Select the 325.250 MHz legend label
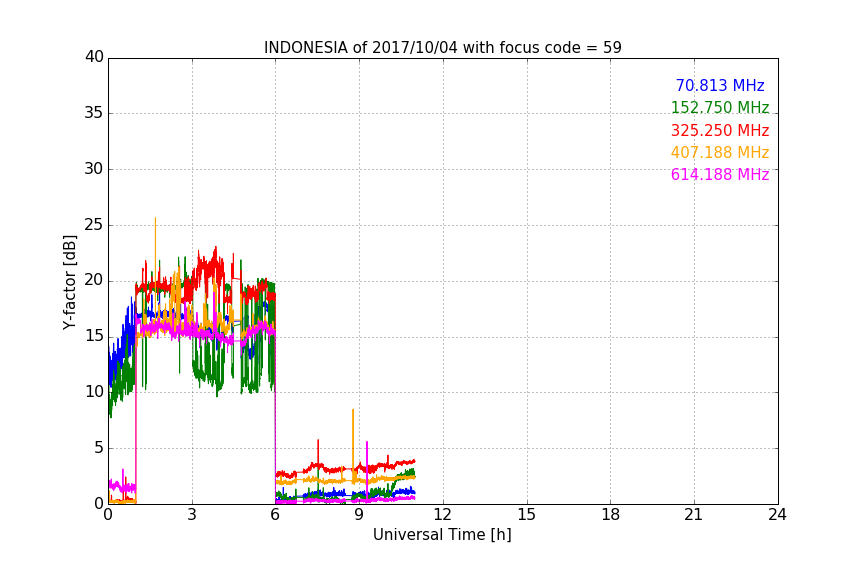This screenshot has width=864, height=576. [720, 131]
